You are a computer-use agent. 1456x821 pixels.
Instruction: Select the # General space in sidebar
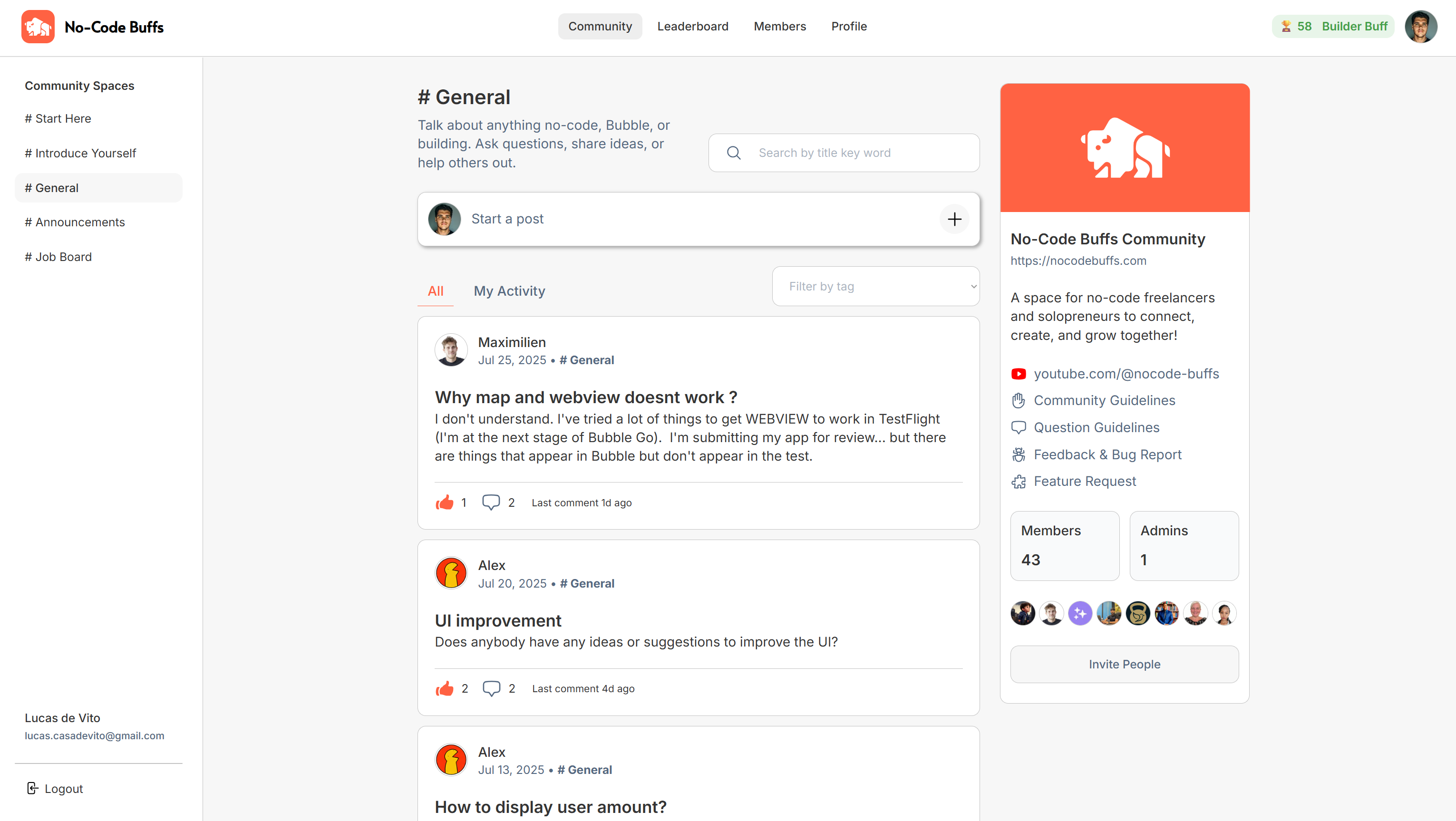[98, 188]
